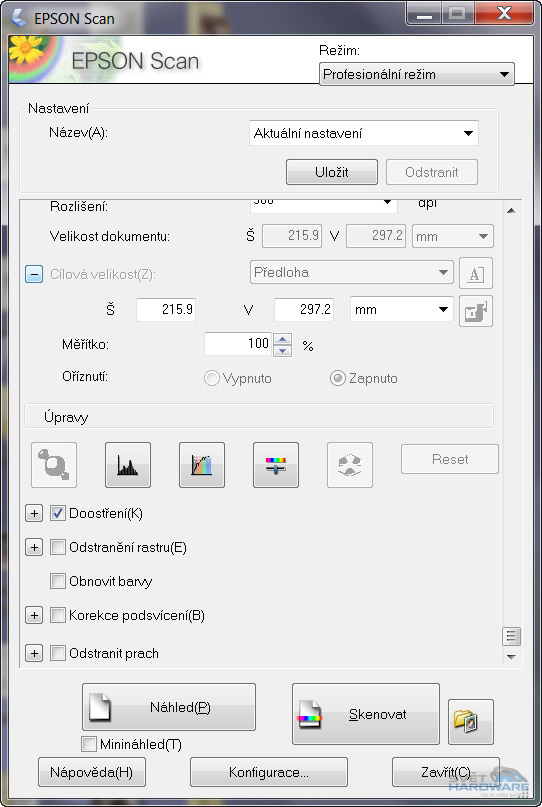Increase Měřítko with the up arrow

point(282,339)
